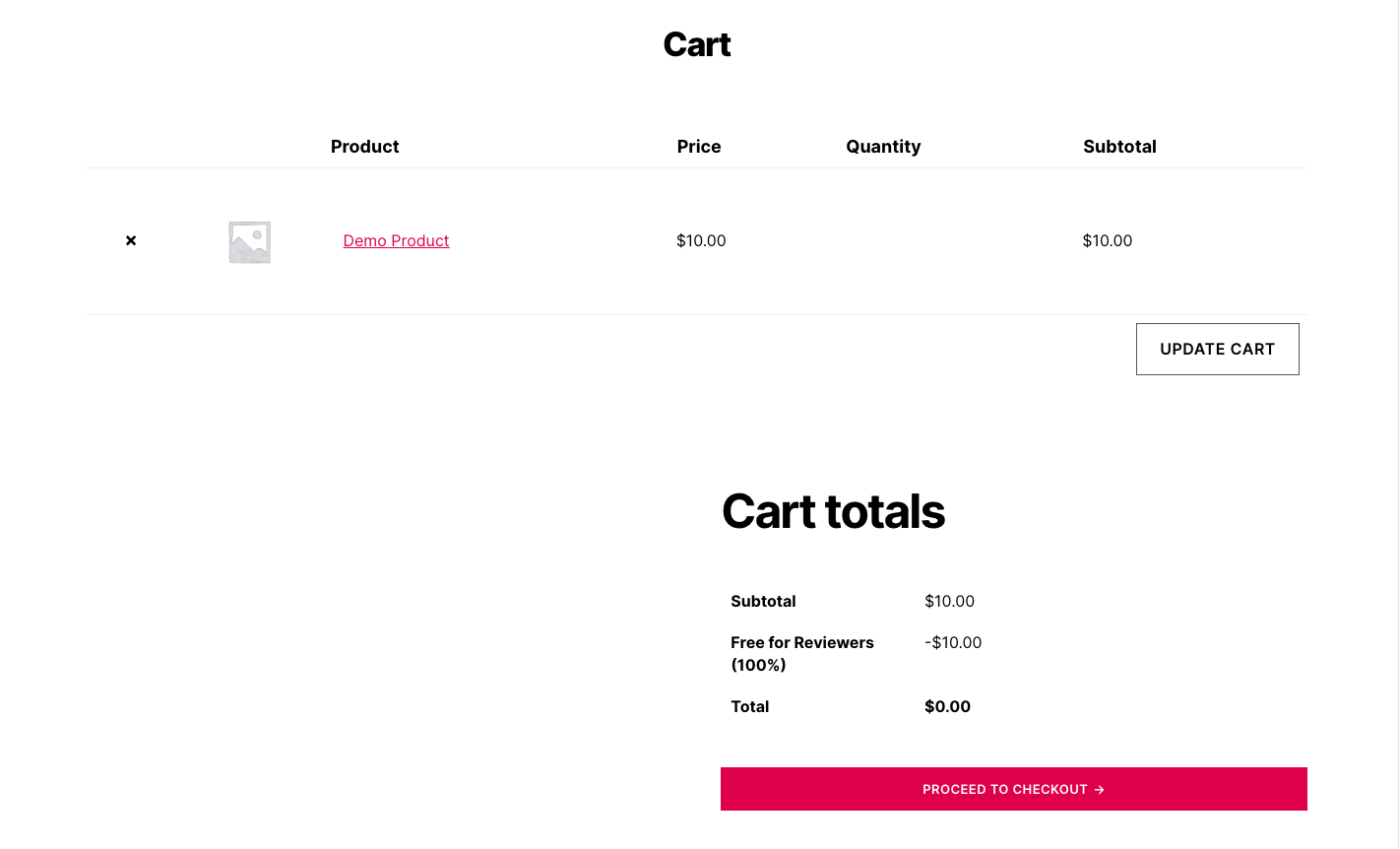Click the $10.00 price in the Demo Product row
1400x849 pixels.
[x=701, y=240]
